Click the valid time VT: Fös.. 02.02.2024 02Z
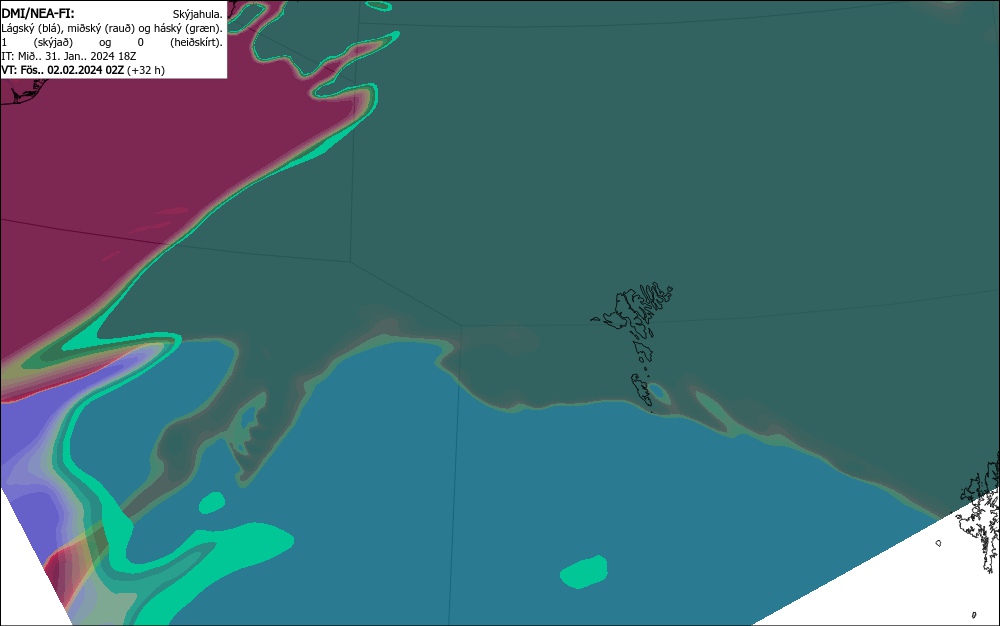Image resolution: width=1000 pixels, height=626 pixels. pos(62,70)
